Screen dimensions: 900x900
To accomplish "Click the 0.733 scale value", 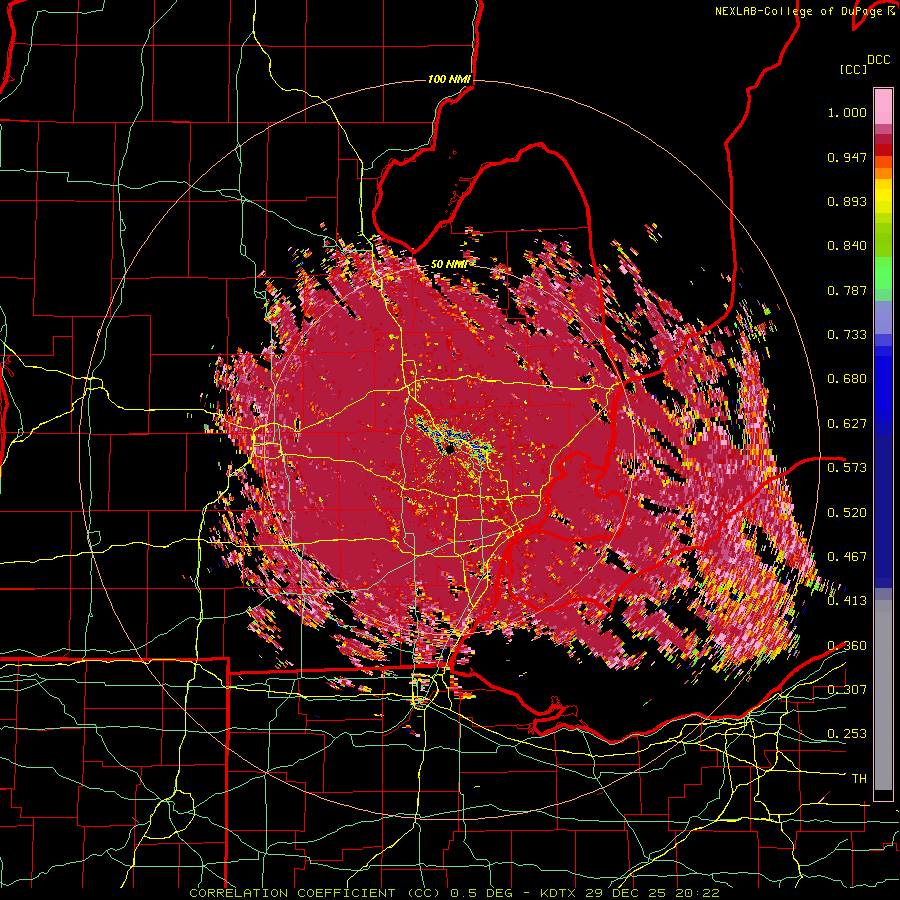I will pyautogui.click(x=847, y=335).
